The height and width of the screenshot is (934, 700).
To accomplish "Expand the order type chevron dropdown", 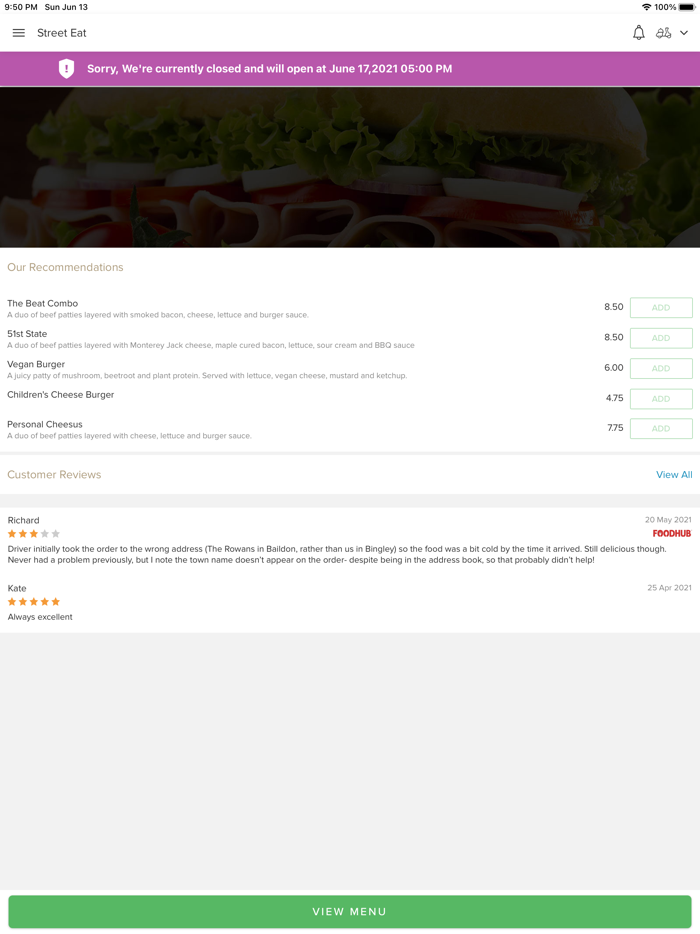I will [684, 33].
